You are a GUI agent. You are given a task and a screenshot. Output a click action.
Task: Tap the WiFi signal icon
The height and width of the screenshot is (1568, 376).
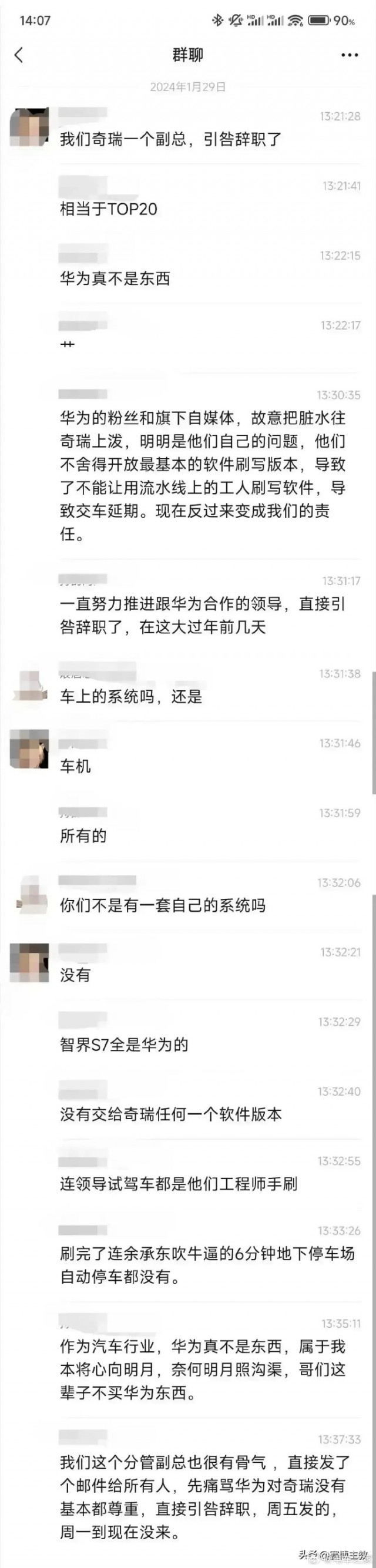click(x=295, y=21)
